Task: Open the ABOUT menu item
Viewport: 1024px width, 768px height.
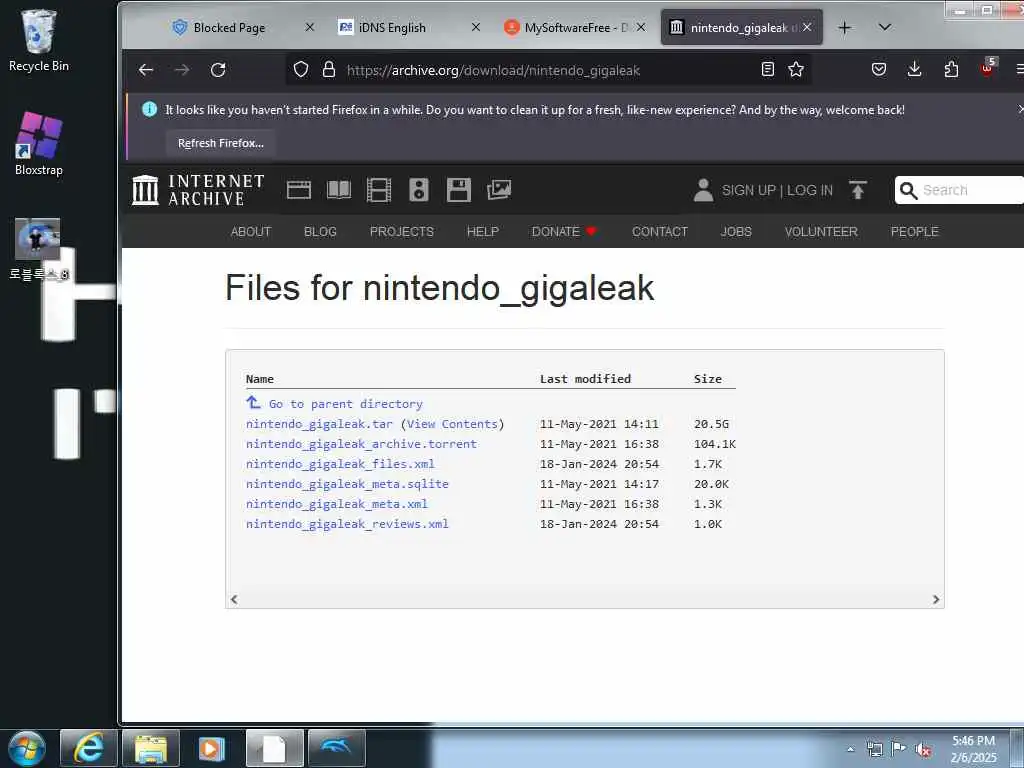Action: pos(251,232)
